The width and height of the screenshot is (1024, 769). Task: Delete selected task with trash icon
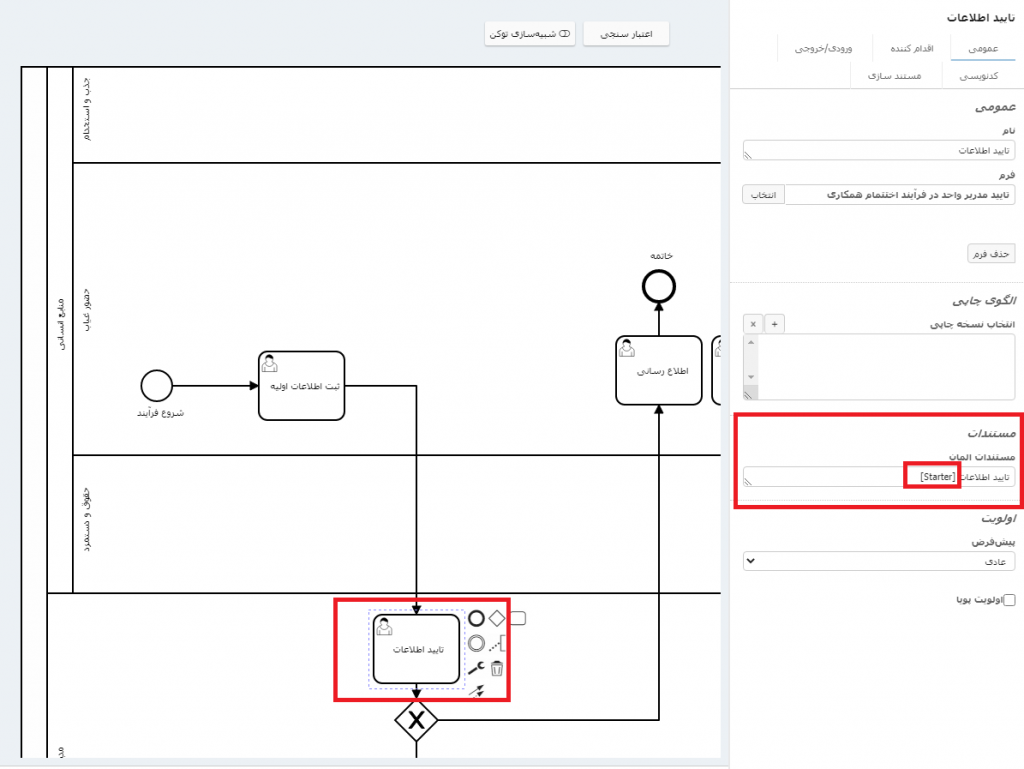click(497, 668)
